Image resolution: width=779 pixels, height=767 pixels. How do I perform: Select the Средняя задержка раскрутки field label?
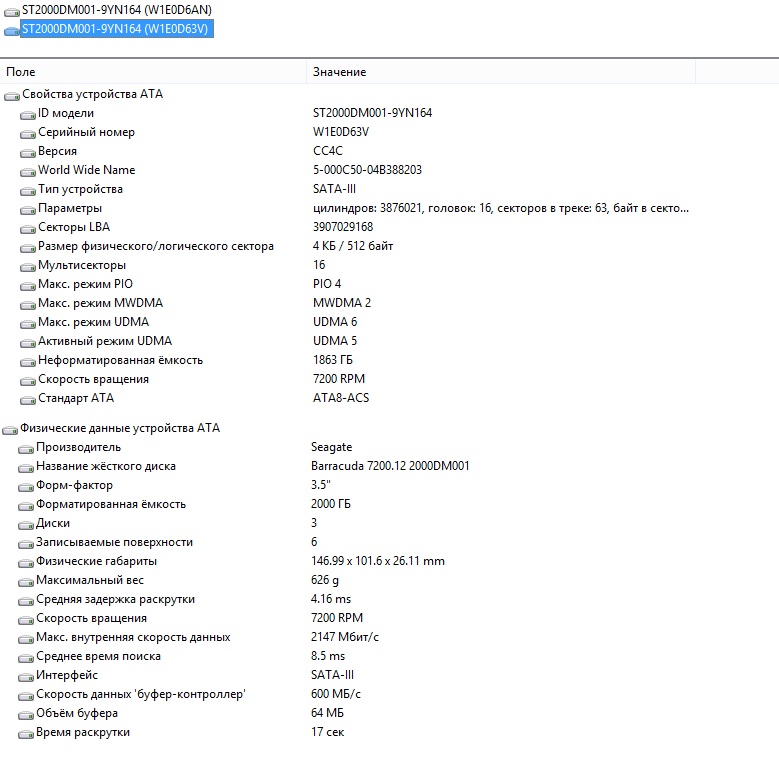pyautogui.click(x=115, y=599)
